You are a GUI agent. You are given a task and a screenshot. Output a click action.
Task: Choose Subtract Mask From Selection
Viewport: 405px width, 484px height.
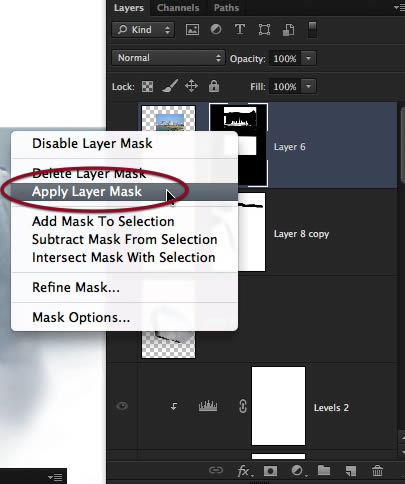[x=125, y=240]
